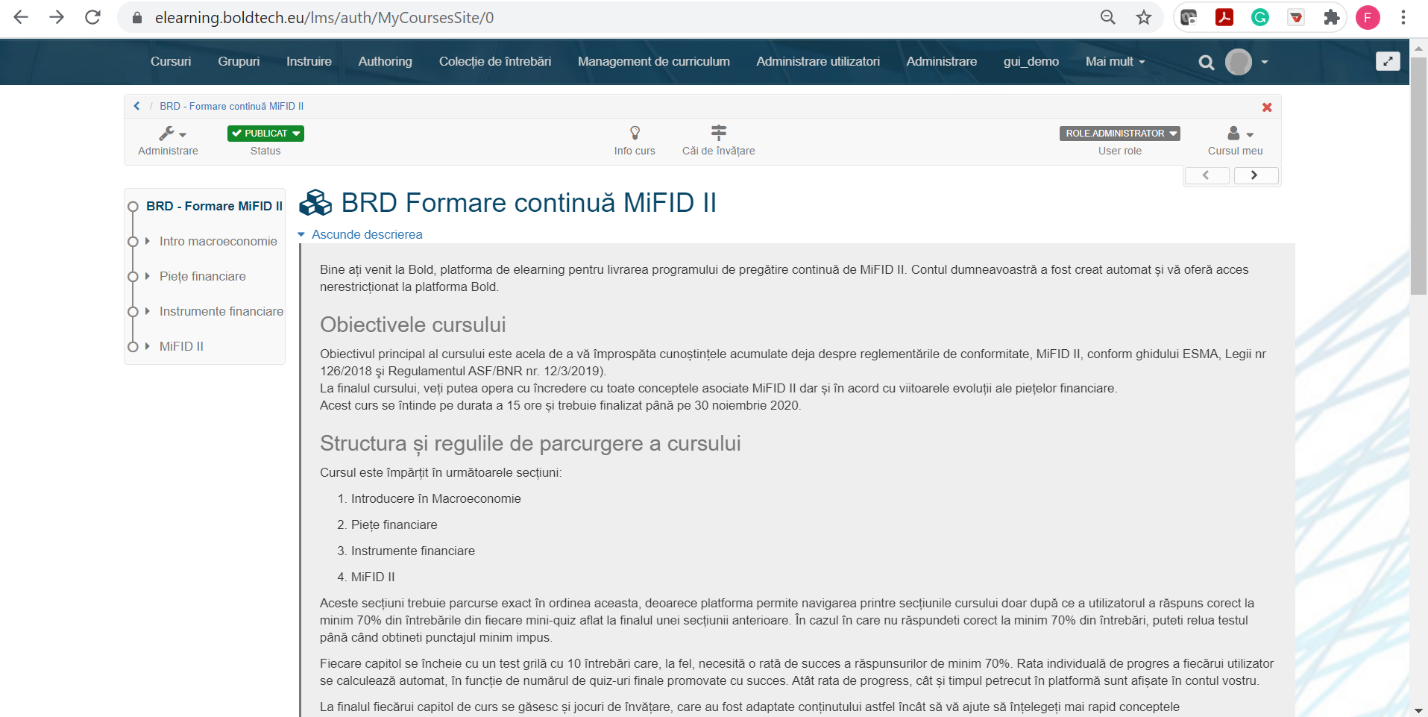Go back with the browser back arrow
The image size is (1428, 717).
coord(20,17)
